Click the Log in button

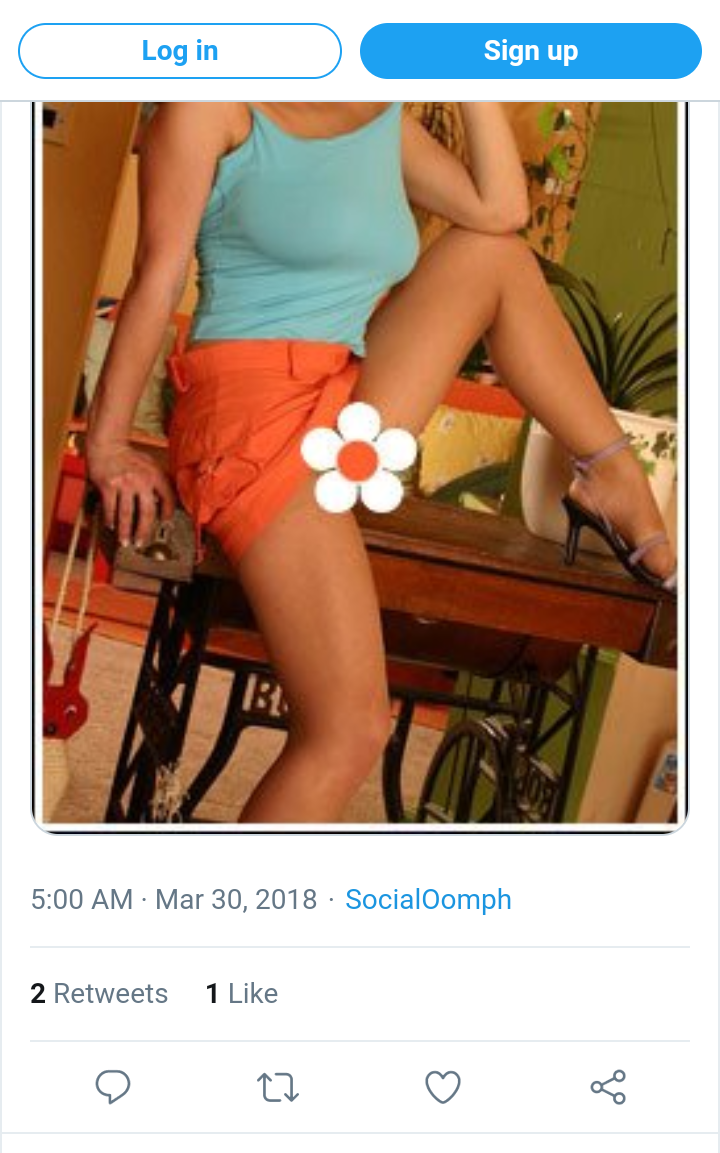tap(180, 51)
